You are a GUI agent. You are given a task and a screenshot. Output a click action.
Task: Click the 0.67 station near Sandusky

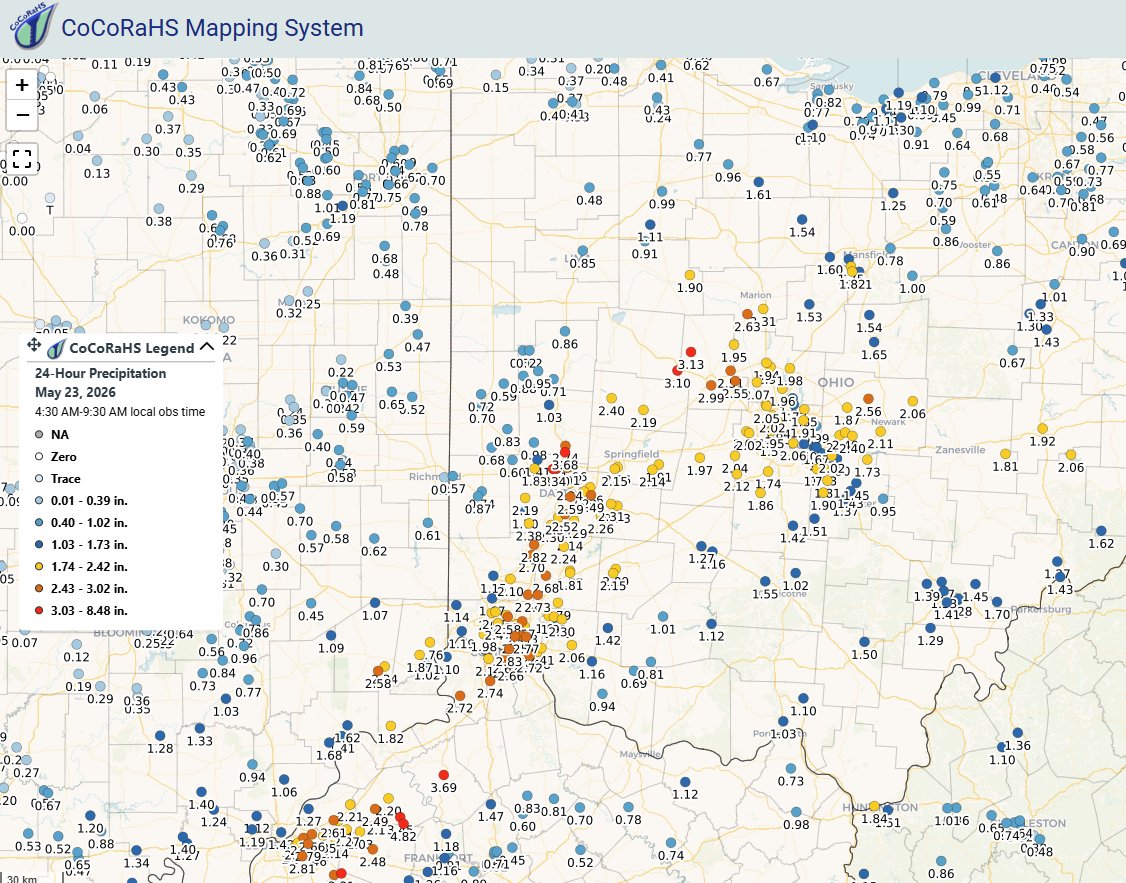(767, 70)
